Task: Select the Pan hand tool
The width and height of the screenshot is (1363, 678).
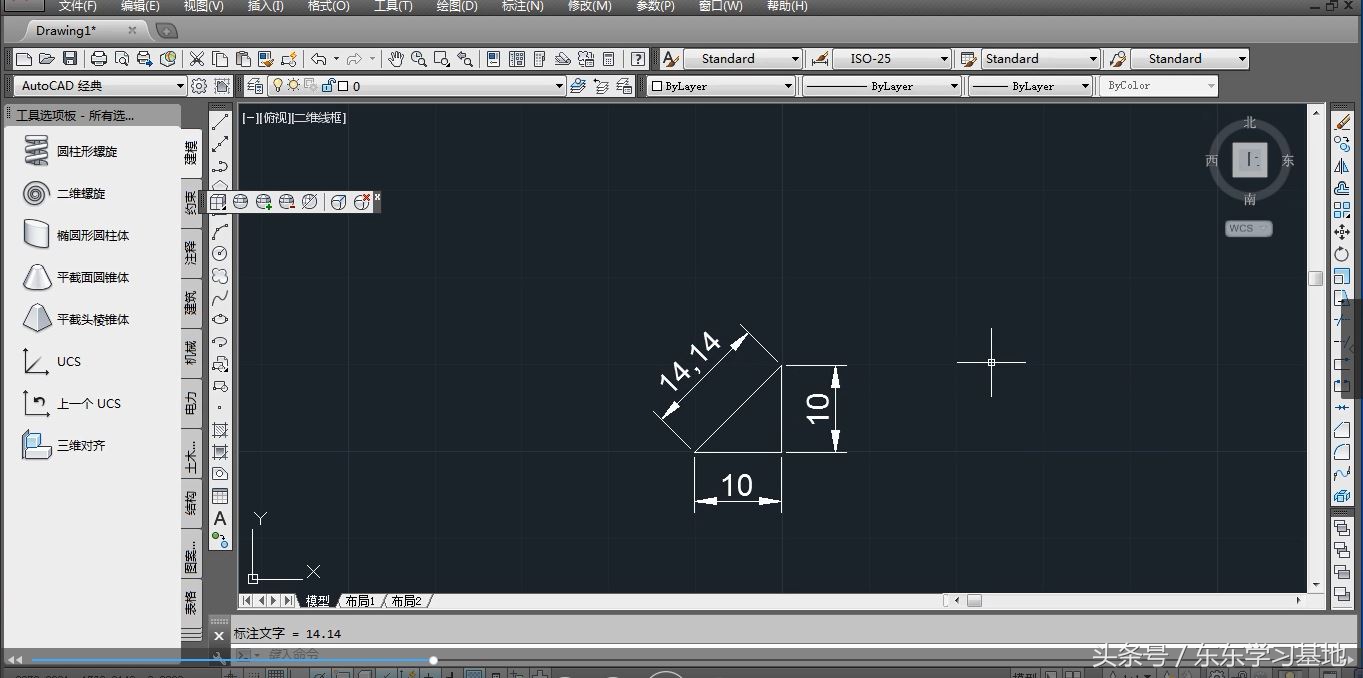Action: click(396, 59)
